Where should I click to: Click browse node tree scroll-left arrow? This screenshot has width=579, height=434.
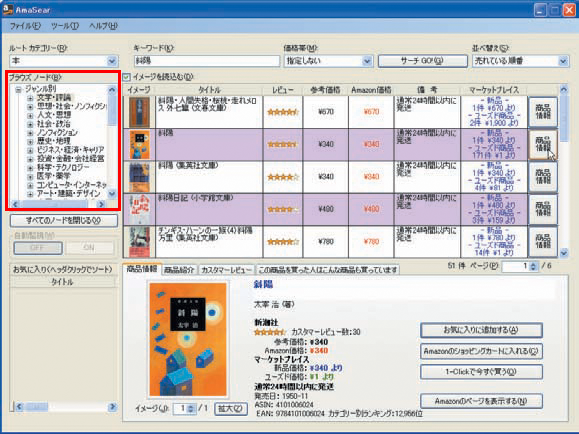[15, 204]
